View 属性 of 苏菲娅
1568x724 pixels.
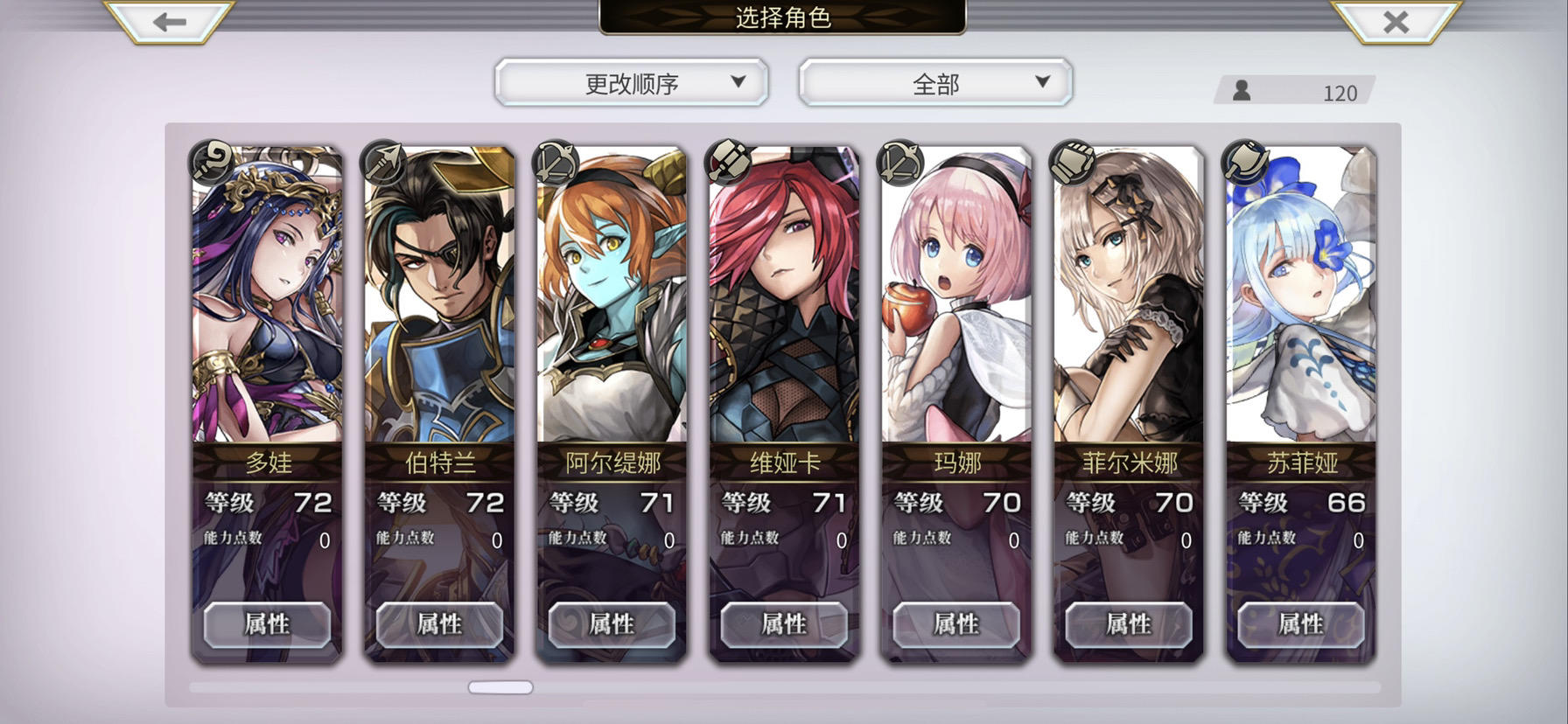click(x=1301, y=623)
